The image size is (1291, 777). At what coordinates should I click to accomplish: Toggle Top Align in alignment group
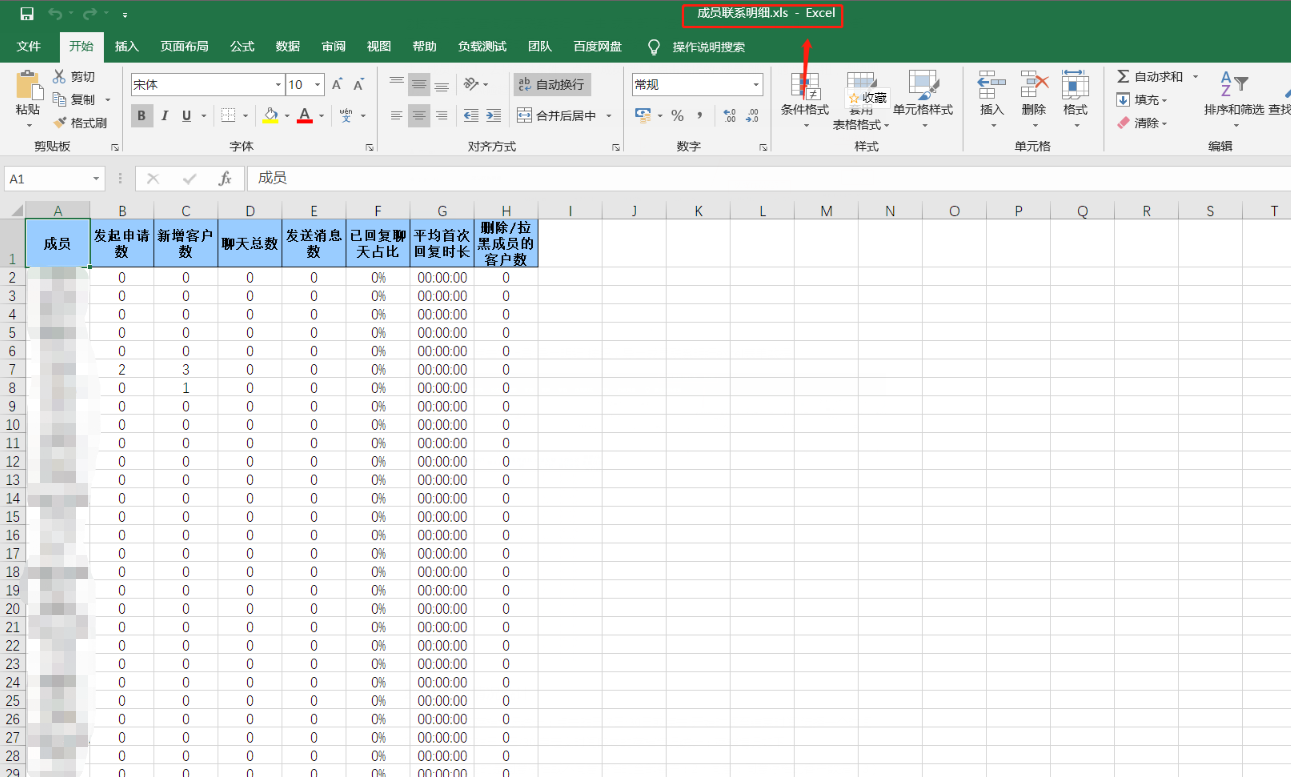click(397, 84)
